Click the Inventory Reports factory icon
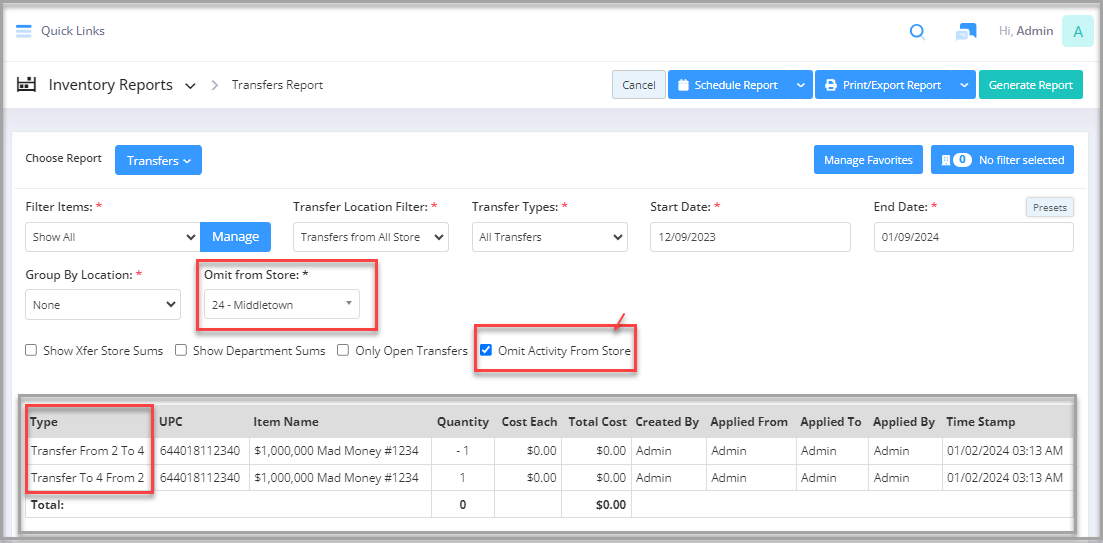The width and height of the screenshot is (1103, 543). pos(26,84)
